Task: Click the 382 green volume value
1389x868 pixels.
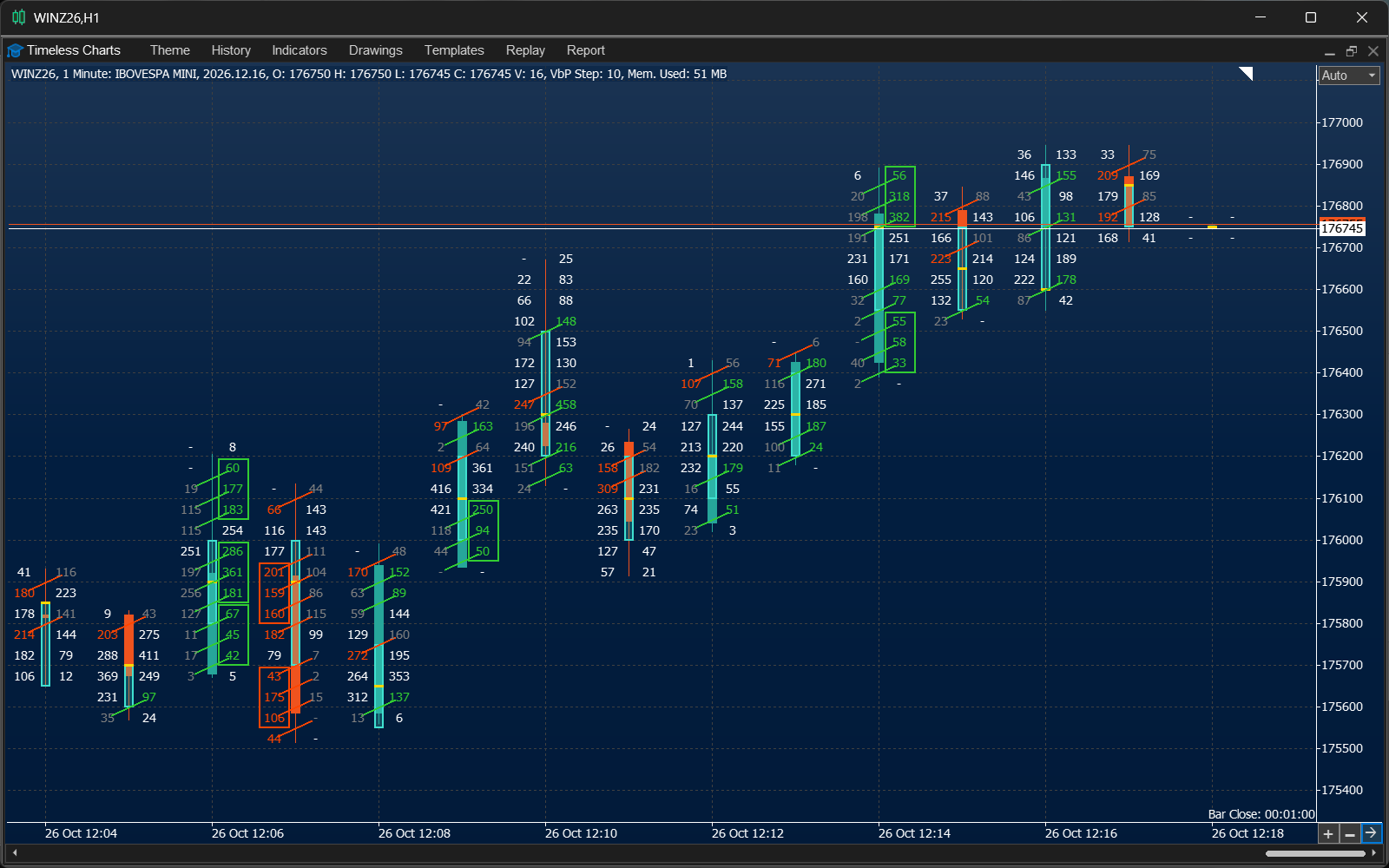Action: (899, 217)
